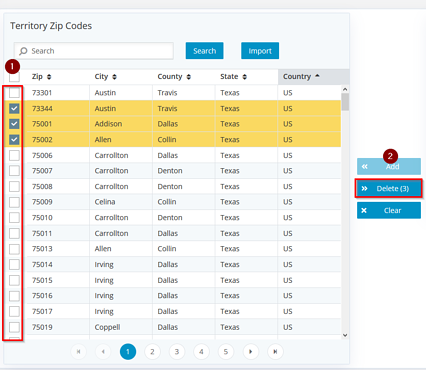Sort by City column arrows
Image resolution: width=426 pixels, height=370 pixels.
point(114,77)
